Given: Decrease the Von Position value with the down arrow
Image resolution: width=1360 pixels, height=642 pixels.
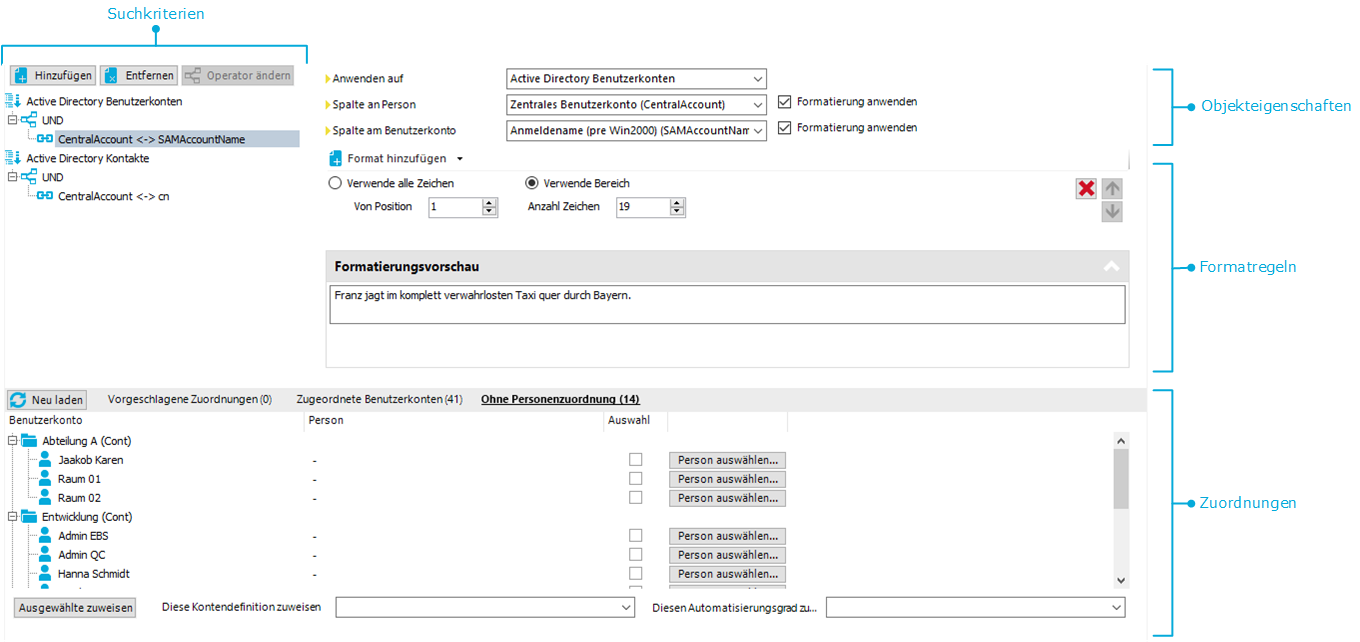Looking at the screenshot, I should (489, 212).
